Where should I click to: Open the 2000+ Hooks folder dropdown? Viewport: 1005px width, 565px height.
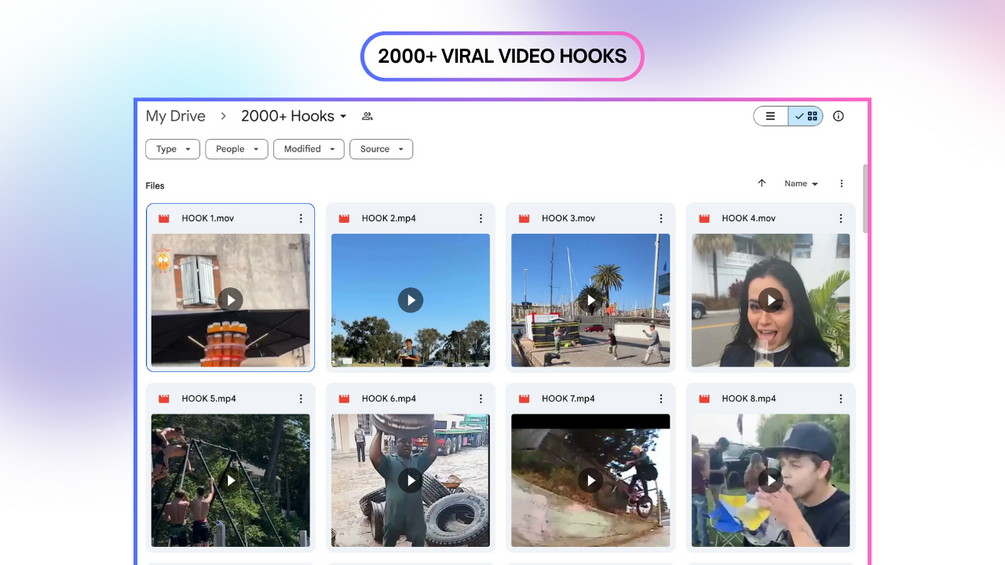pos(294,116)
